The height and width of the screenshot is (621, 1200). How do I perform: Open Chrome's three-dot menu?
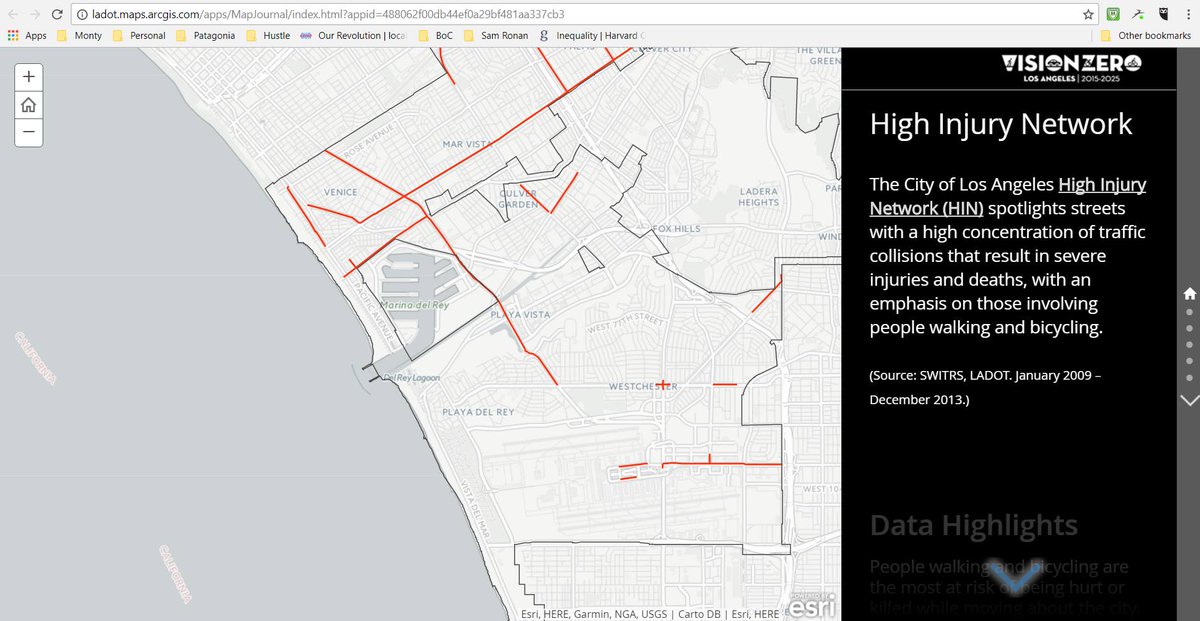[1188, 14]
